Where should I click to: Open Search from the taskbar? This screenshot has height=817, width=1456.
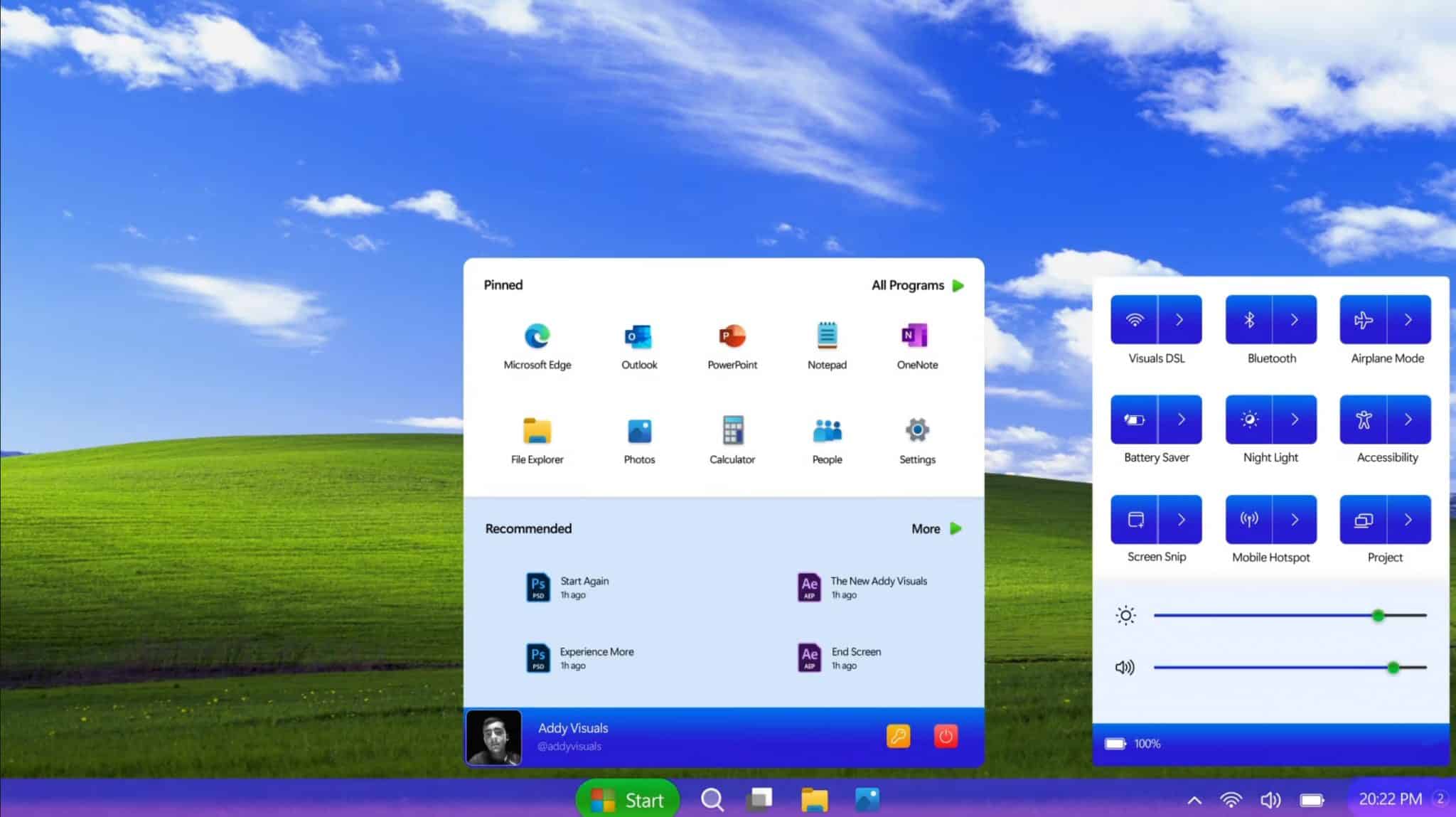pyautogui.click(x=712, y=799)
